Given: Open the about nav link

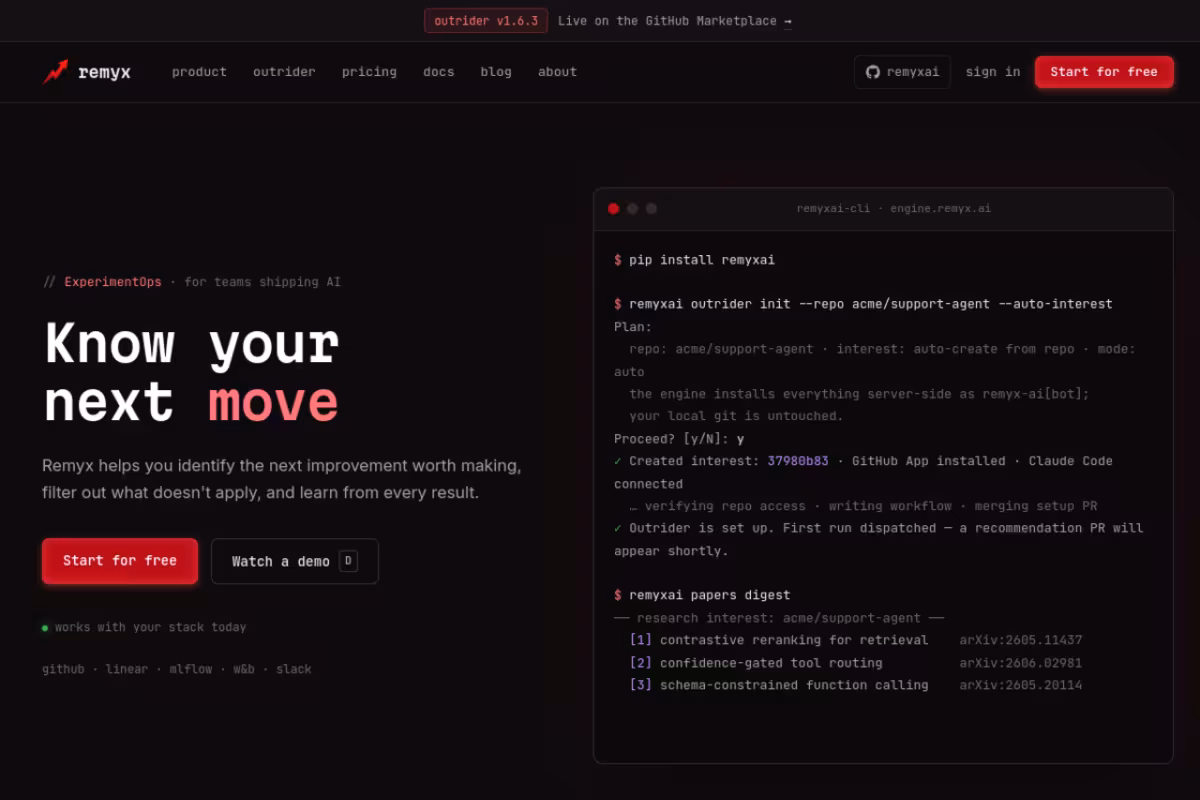Looking at the screenshot, I should (x=557, y=72).
